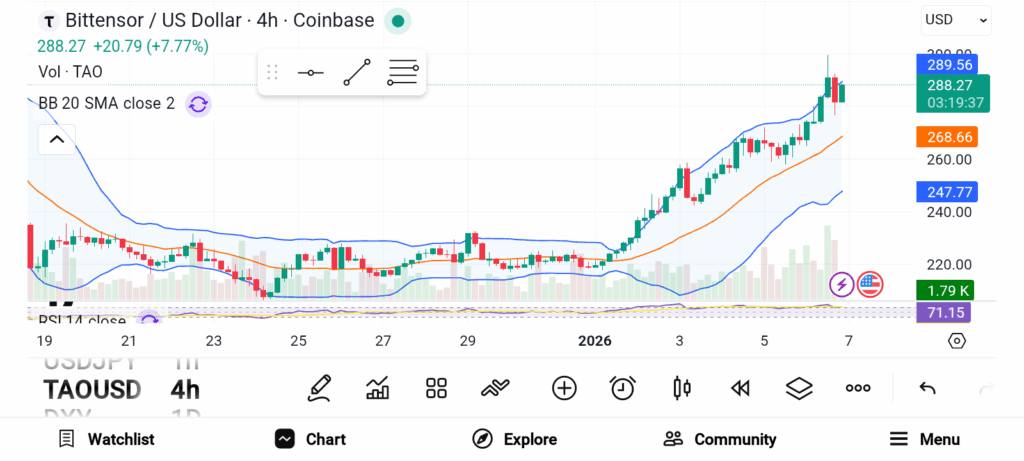Screen dimensions: 1024x461
Task: Click the undo arrow
Action: (927, 388)
